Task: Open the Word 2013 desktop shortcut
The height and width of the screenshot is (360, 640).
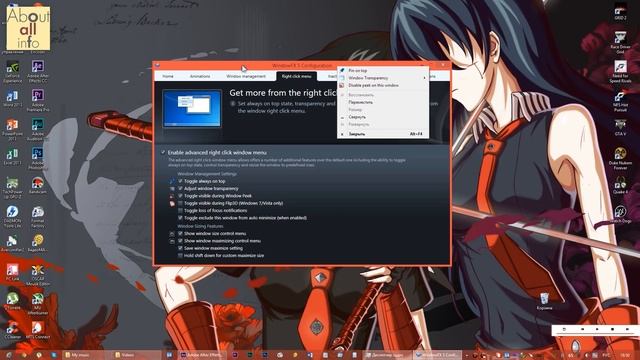Action: 12,100
